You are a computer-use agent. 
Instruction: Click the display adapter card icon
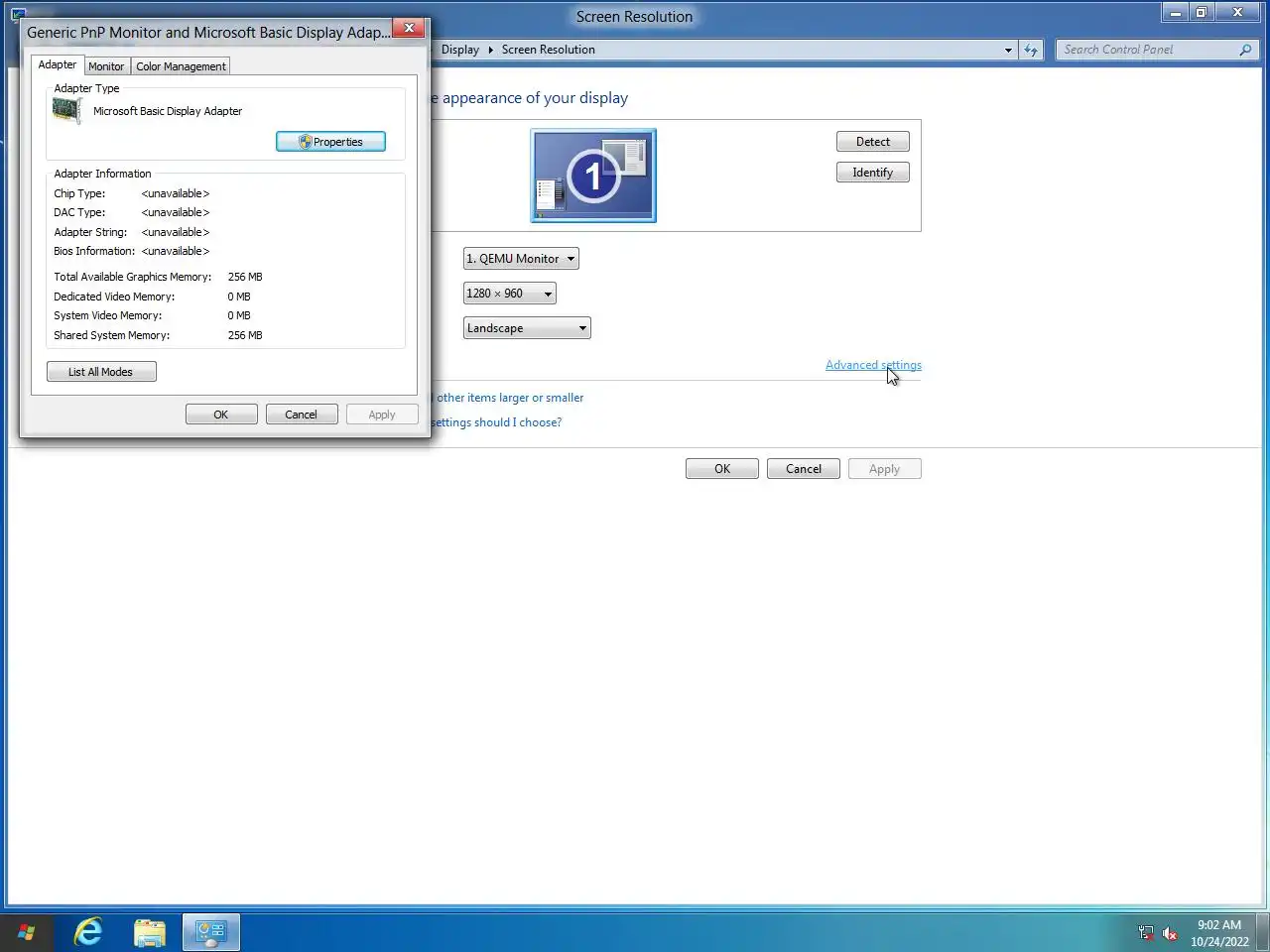click(x=66, y=110)
